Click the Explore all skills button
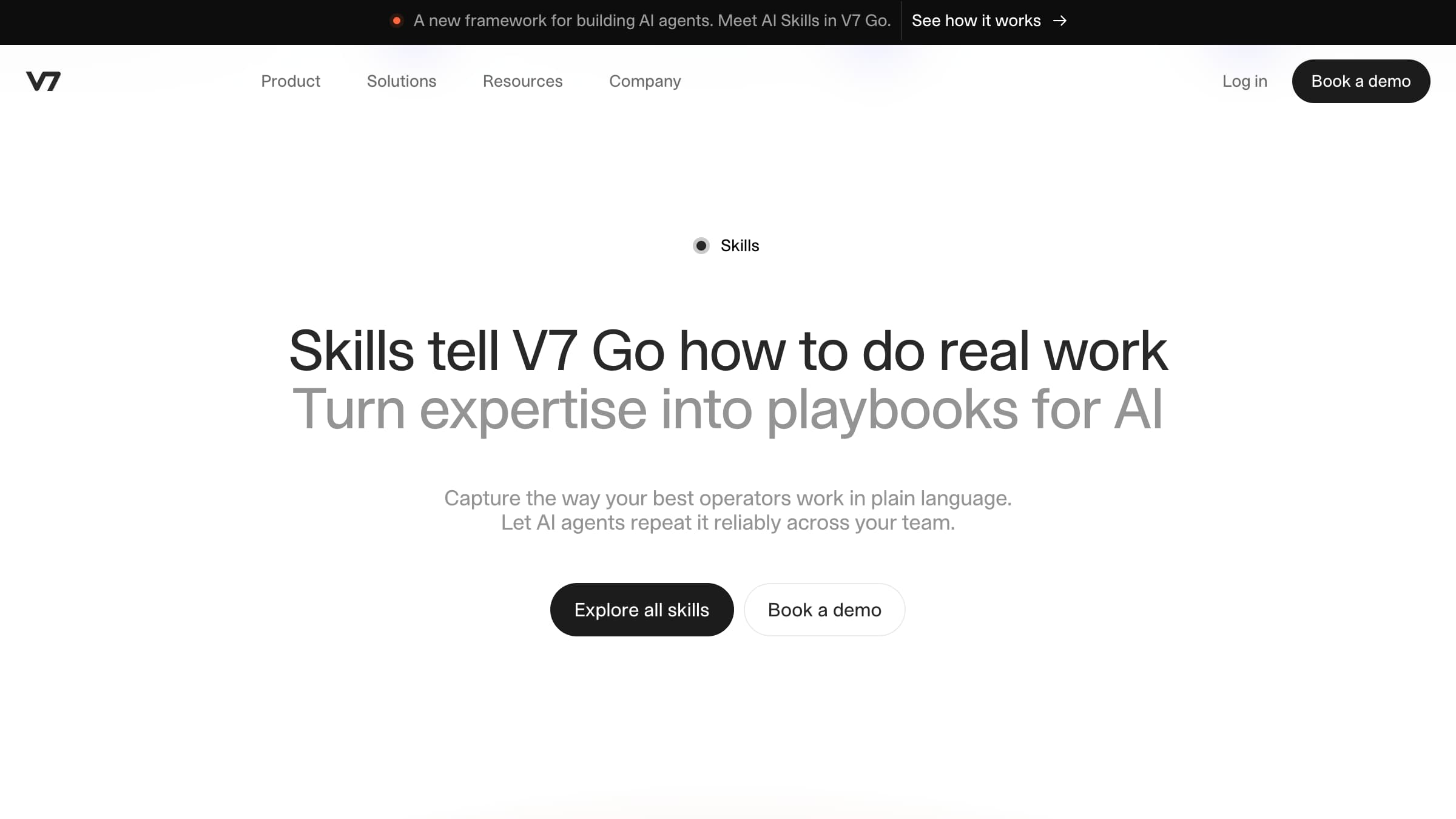1456x819 pixels. point(641,610)
